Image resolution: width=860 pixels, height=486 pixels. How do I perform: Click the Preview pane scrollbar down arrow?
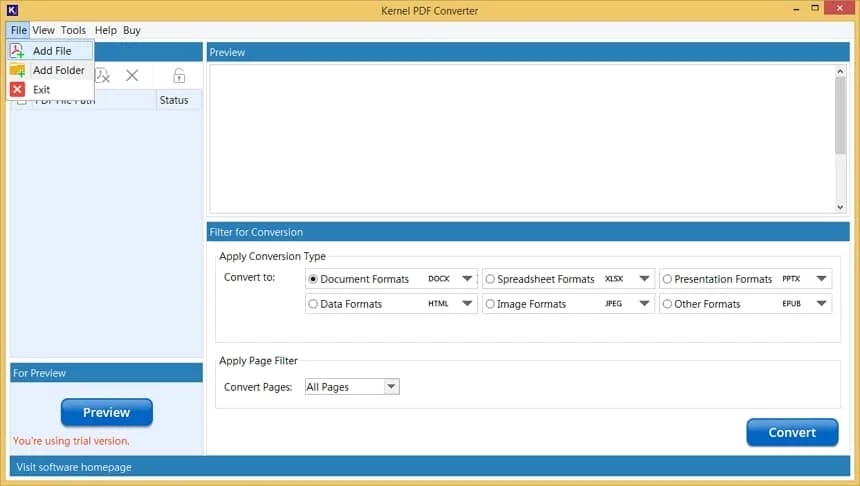click(840, 207)
